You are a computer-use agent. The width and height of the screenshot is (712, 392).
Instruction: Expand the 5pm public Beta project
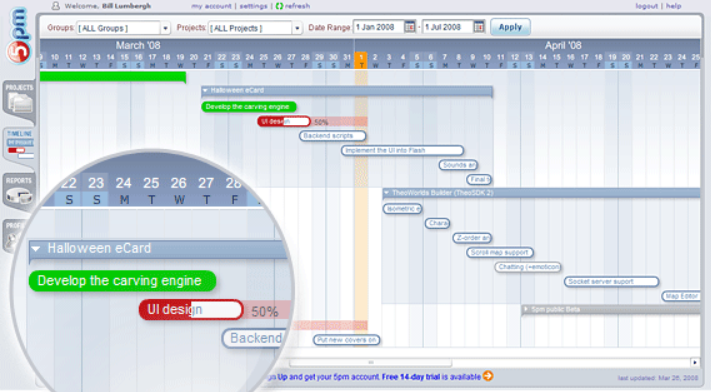coord(526,309)
